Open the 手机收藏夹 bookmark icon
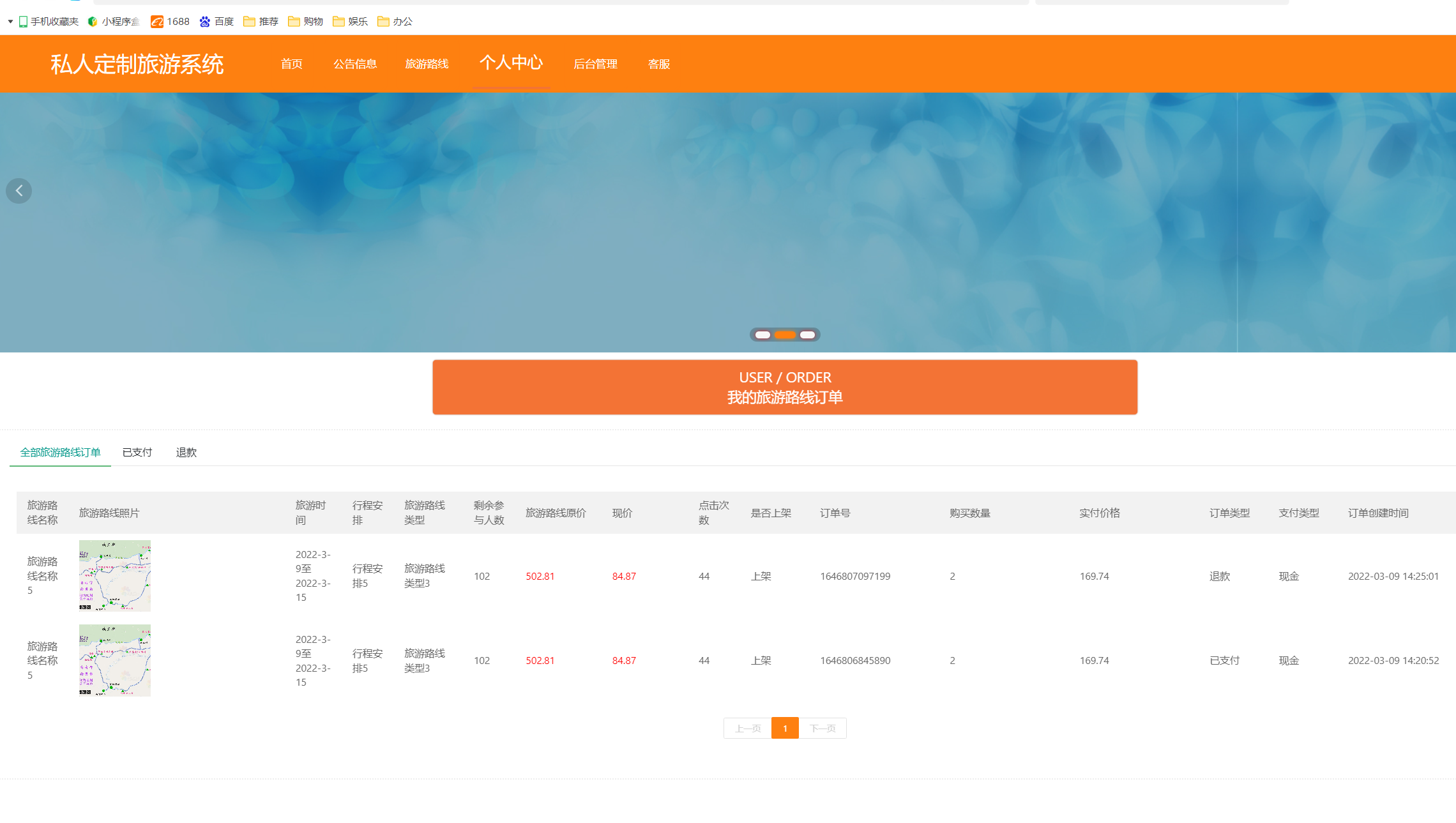 (x=24, y=22)
